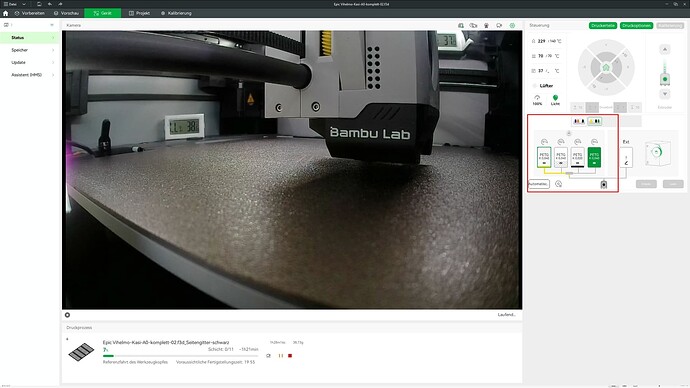Open the Projekt tab
The height and width of the screenshot is (388, 690).
tap(139, 13)
